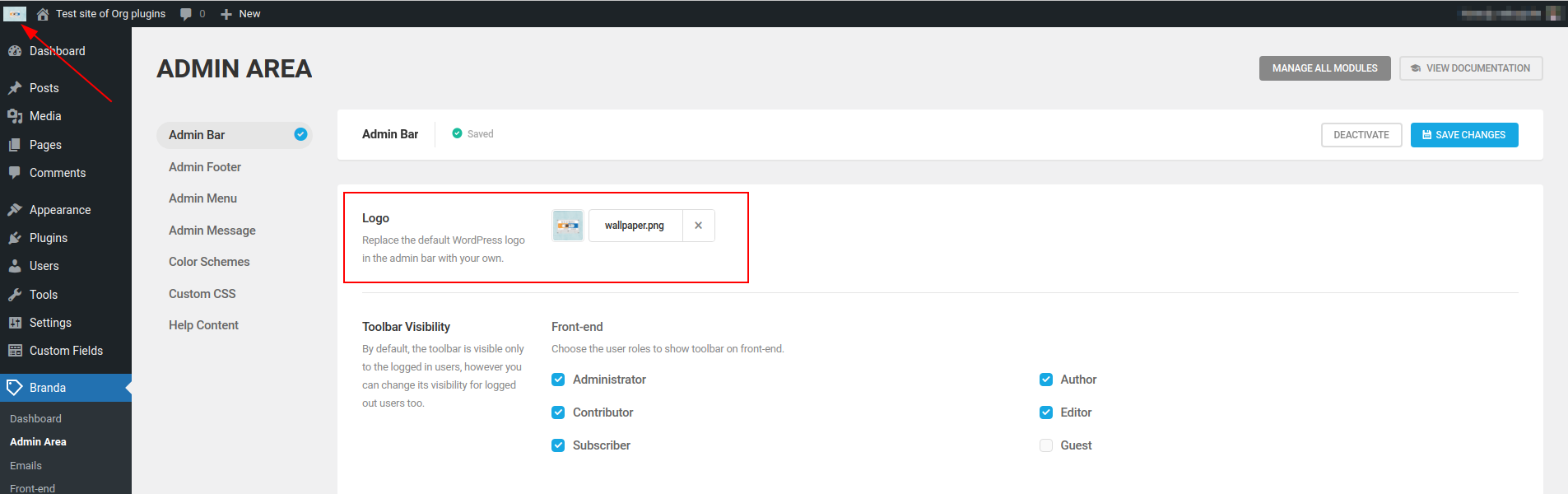The width and height of the screenshot is (1568, 494).
Task: Click the Dashboard gauge icon in the sidebar
Action: click(15, 51)
